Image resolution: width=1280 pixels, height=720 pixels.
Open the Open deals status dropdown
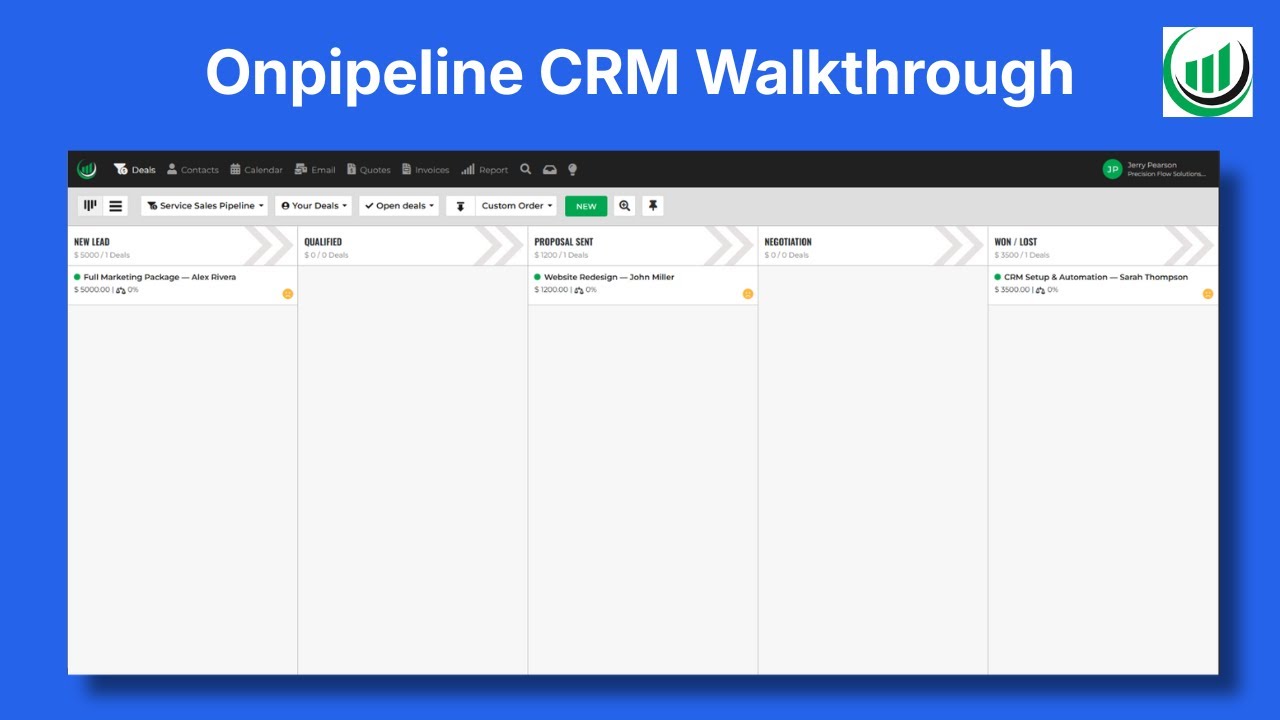point(399,206)
